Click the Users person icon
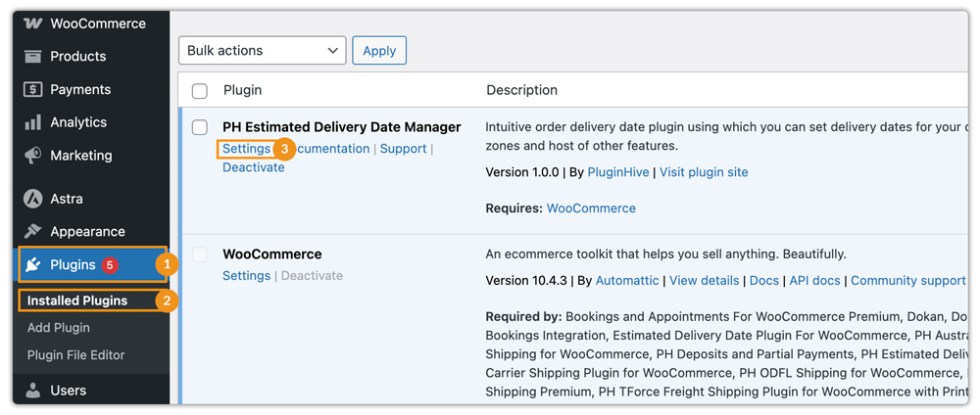The width and height of the screenshot is (980, 415). pos(32,391)
